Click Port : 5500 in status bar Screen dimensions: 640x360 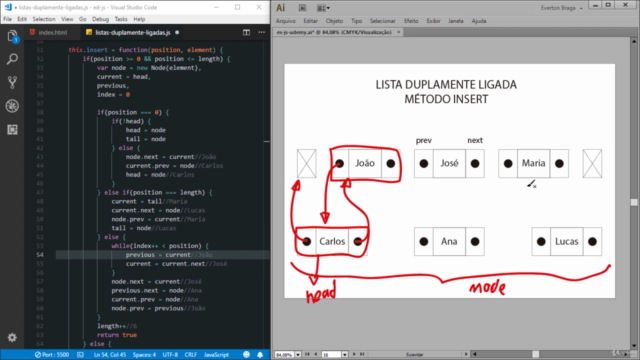52,355
